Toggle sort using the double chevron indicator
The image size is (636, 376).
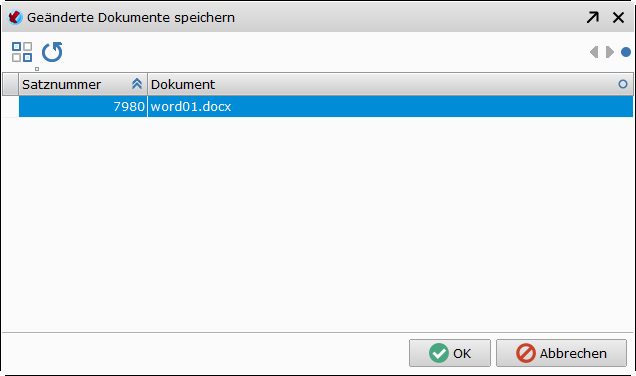(137, 84)
